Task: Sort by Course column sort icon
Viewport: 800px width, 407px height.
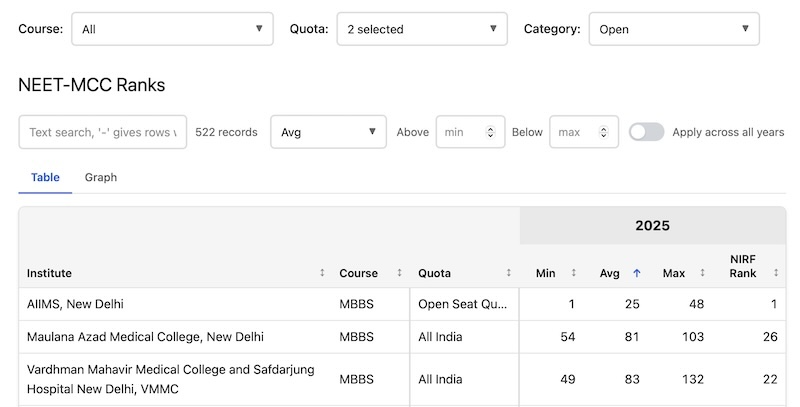Action: coord(399,273)
